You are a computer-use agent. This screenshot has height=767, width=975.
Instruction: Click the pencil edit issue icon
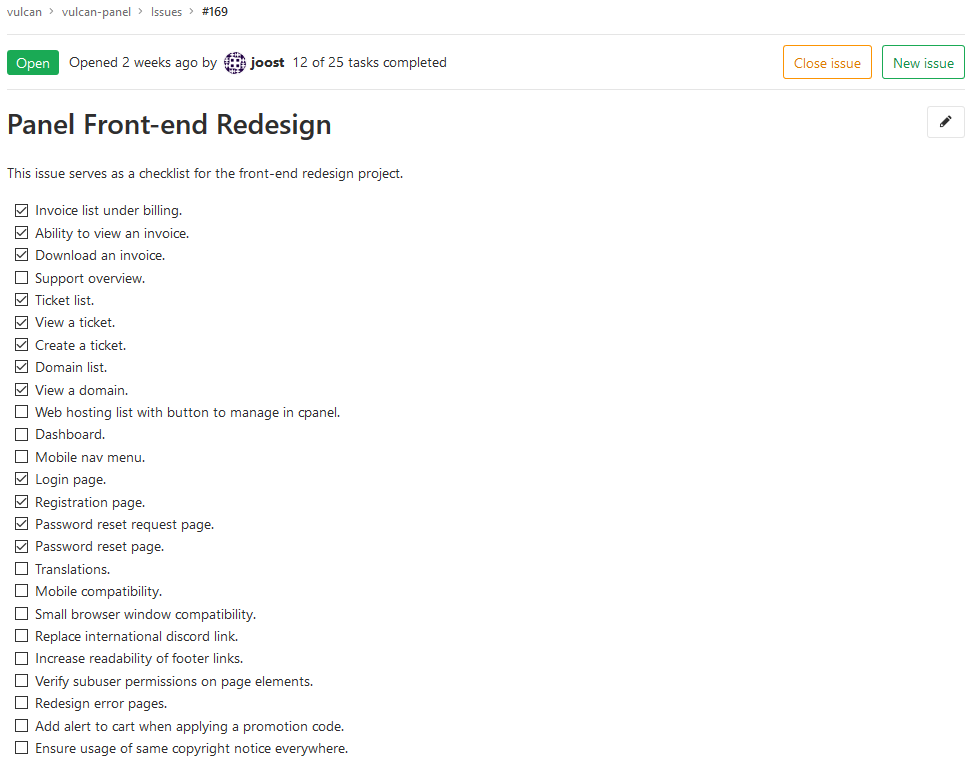[945, 122]
